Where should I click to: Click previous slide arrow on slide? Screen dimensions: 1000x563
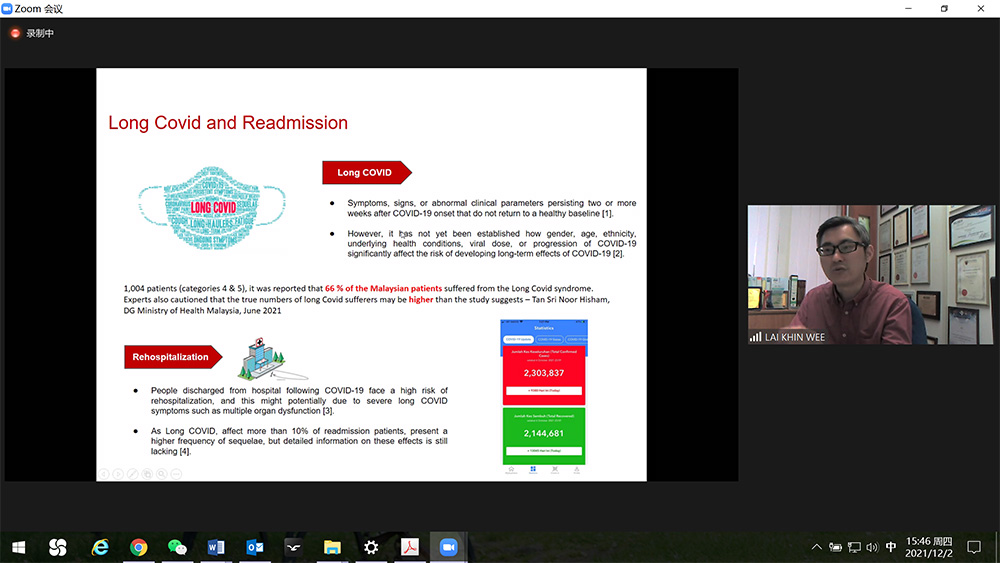[103, 474]
